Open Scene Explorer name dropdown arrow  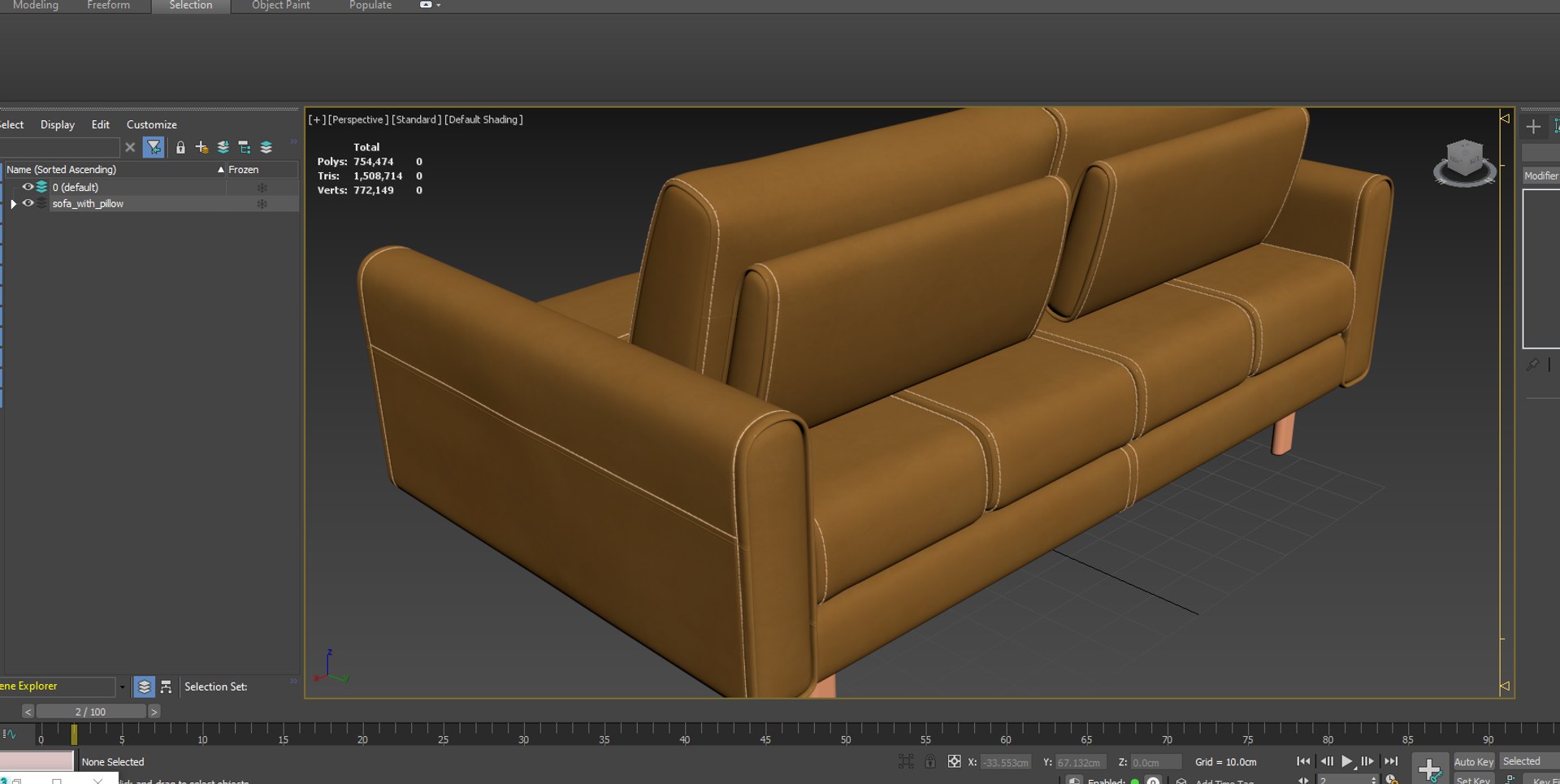point(122,687)
